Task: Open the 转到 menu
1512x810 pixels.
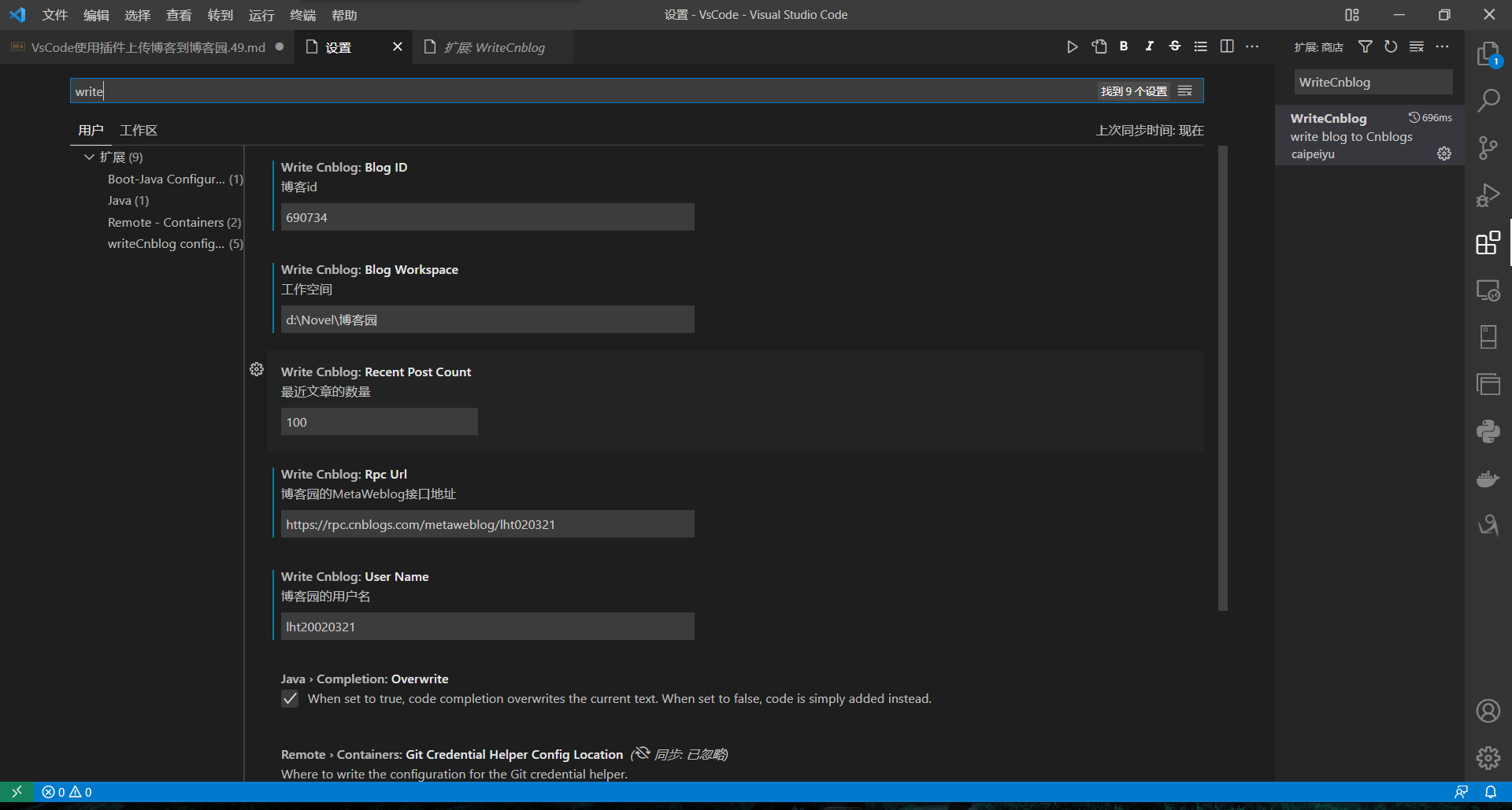Action: click(x=220, y=15)
